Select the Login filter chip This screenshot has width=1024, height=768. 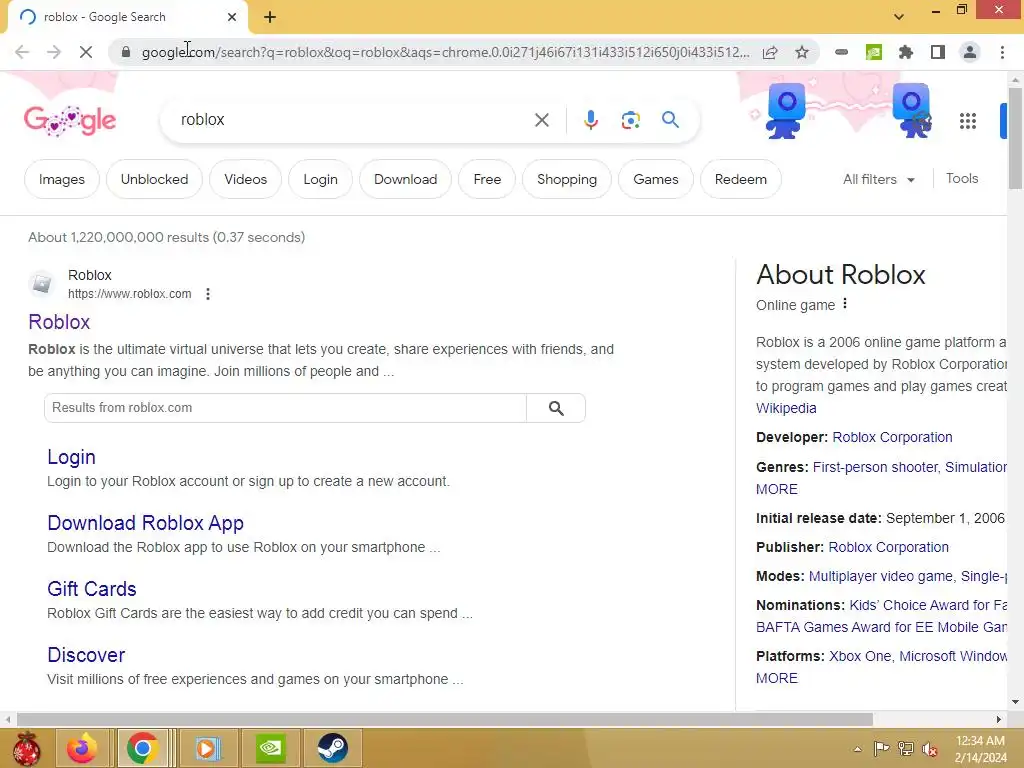click(321, 179)
